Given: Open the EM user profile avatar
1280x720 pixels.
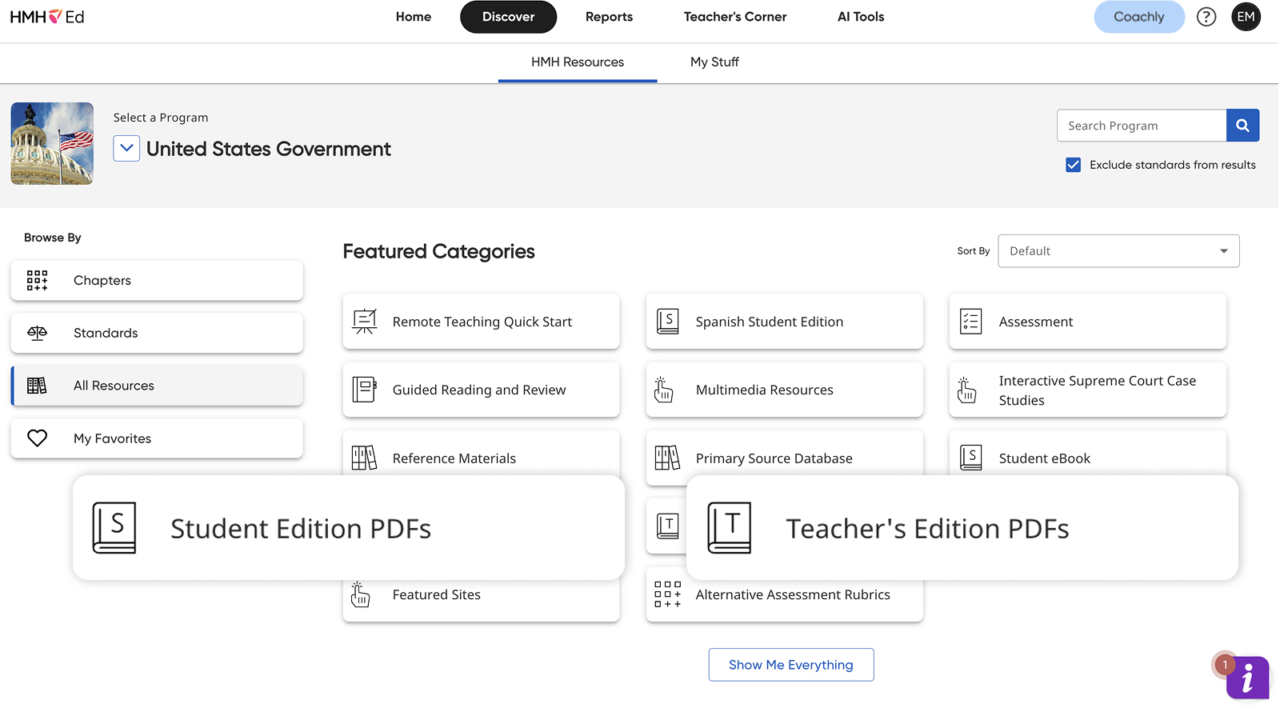Looking at the screenshot, I should (x=1246, y=17).
